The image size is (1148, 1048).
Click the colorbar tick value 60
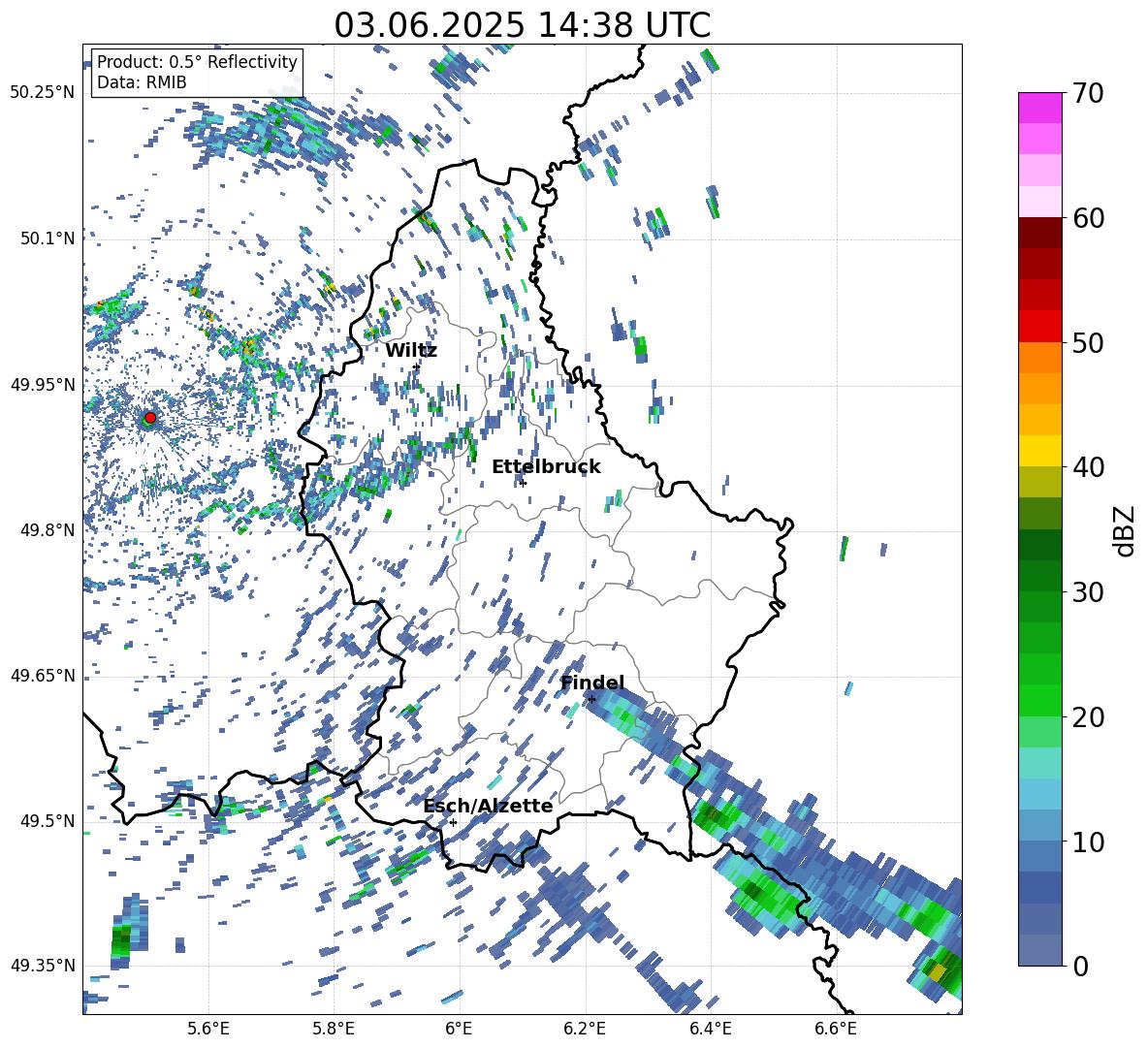pos(1088,218)
